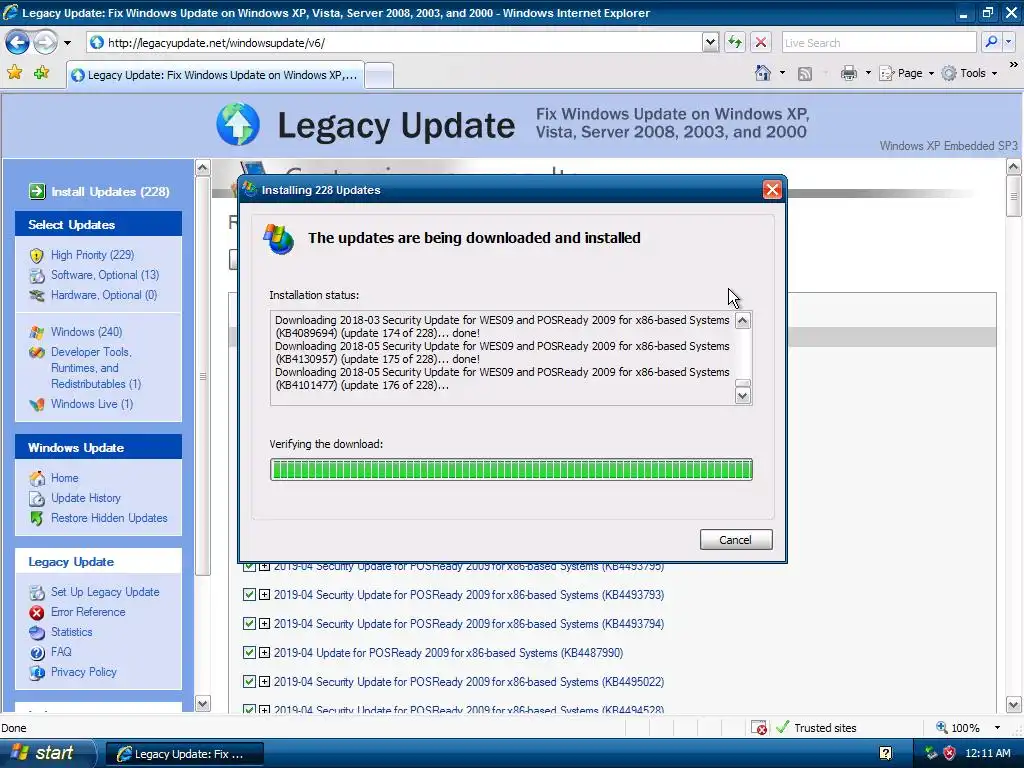Click the popup blocked status bar icon
The height and width of the screenshot is (768, 1024).
759,728
